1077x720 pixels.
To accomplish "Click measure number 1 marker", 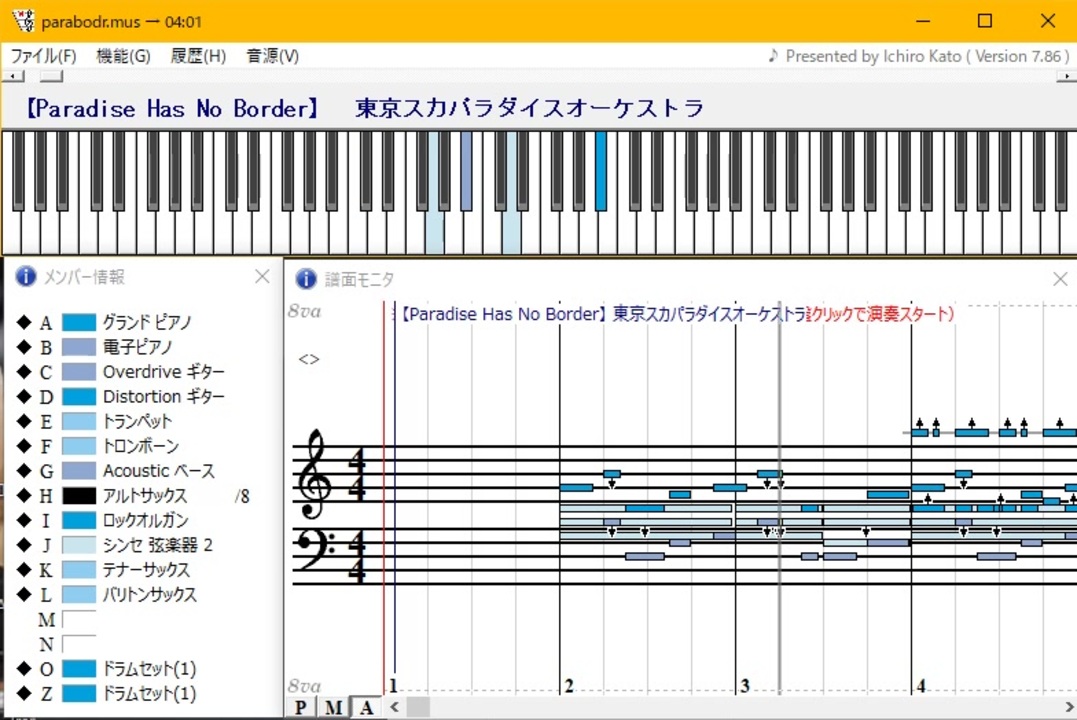I will click(x=393, y=686).
